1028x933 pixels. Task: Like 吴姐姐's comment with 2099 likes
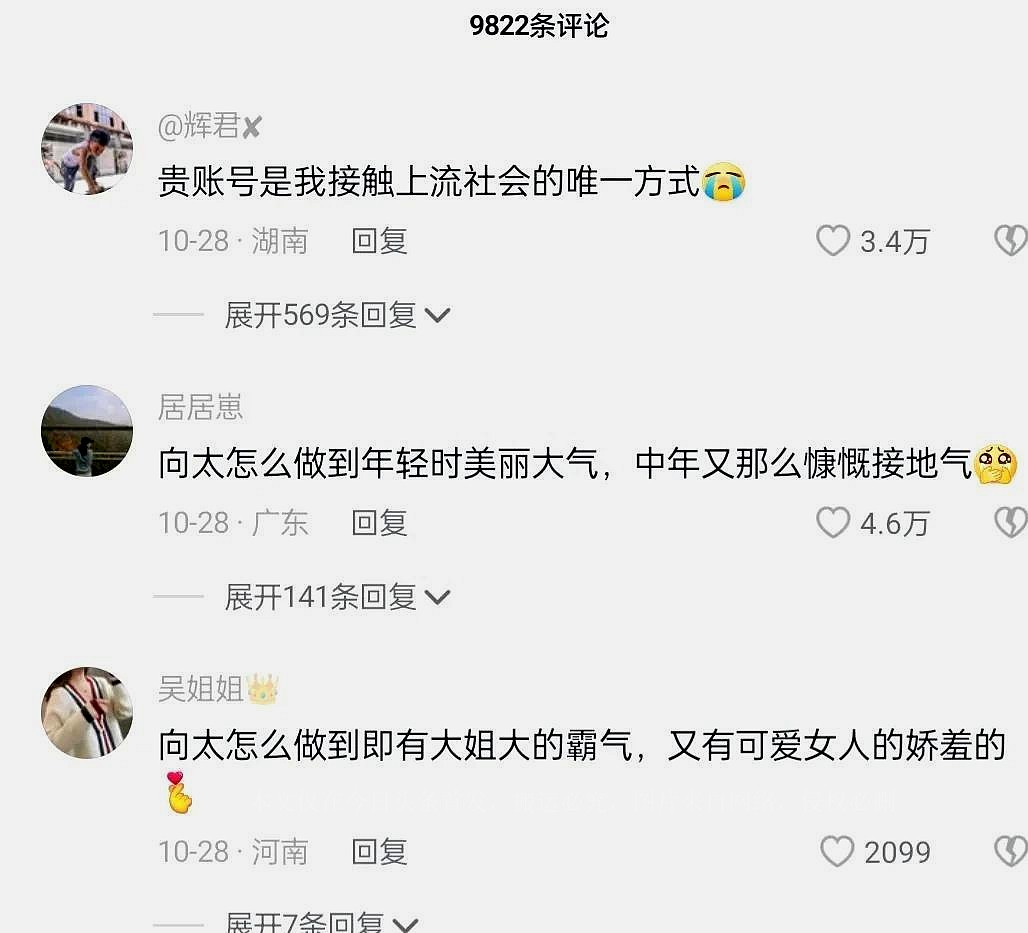pos(837,851)
